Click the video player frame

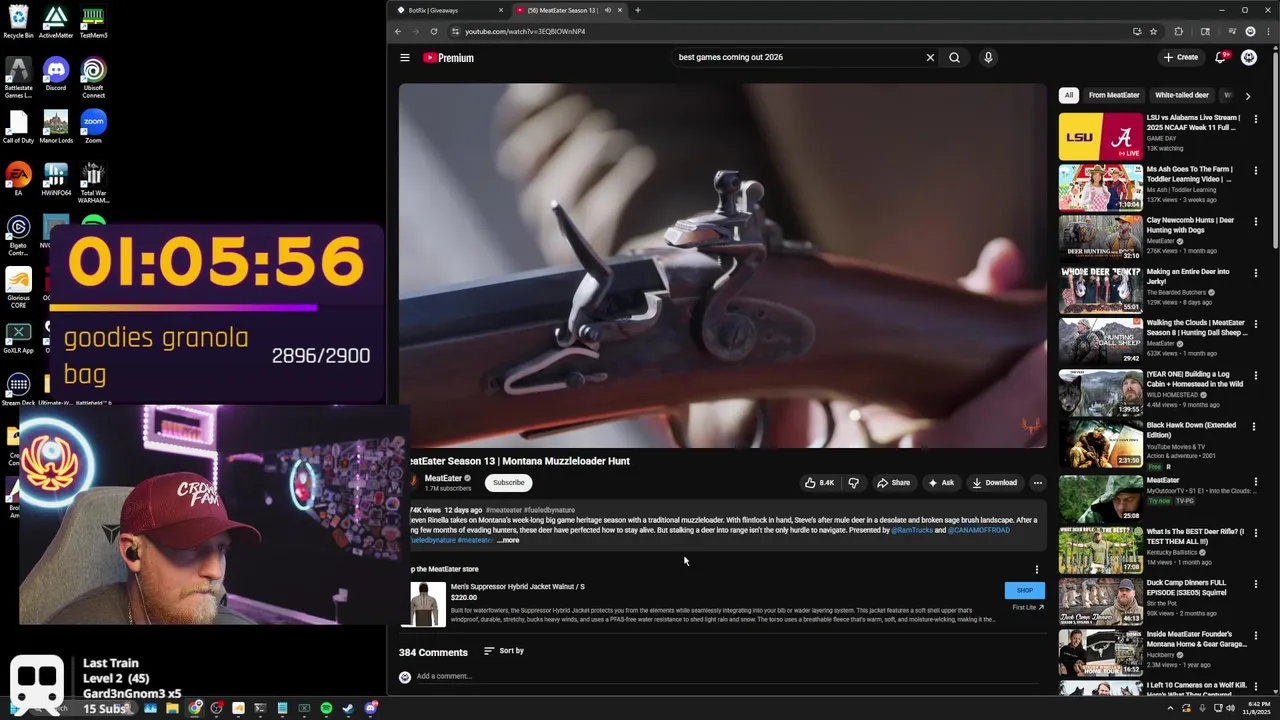point(722,266)
